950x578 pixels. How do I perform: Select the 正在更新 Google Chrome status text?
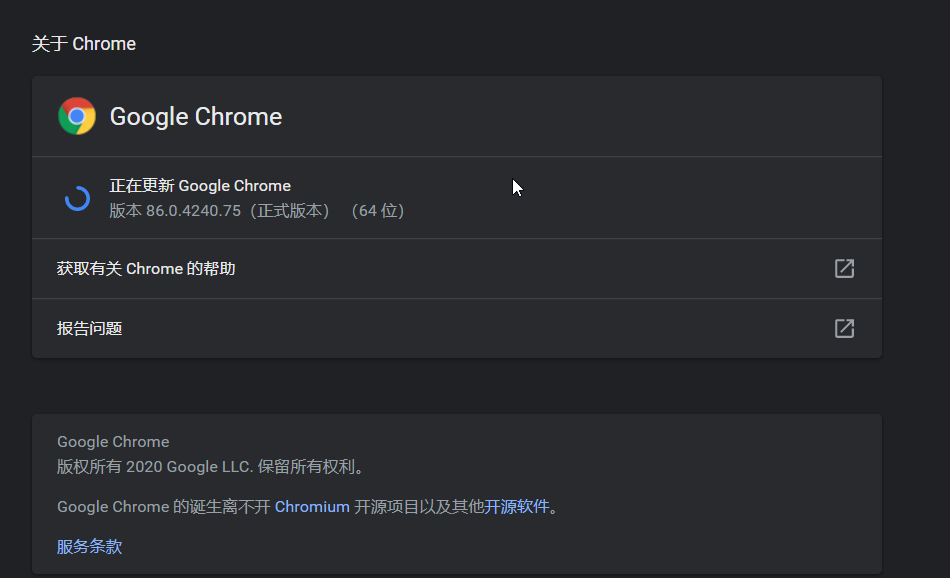(x=200, y=185)
